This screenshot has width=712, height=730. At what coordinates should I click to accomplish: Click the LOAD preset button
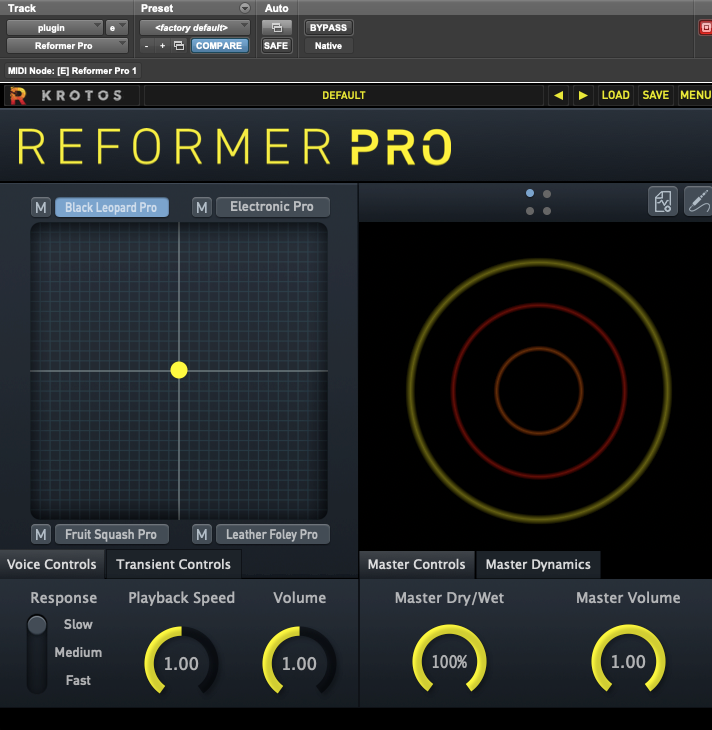[616, 95]
